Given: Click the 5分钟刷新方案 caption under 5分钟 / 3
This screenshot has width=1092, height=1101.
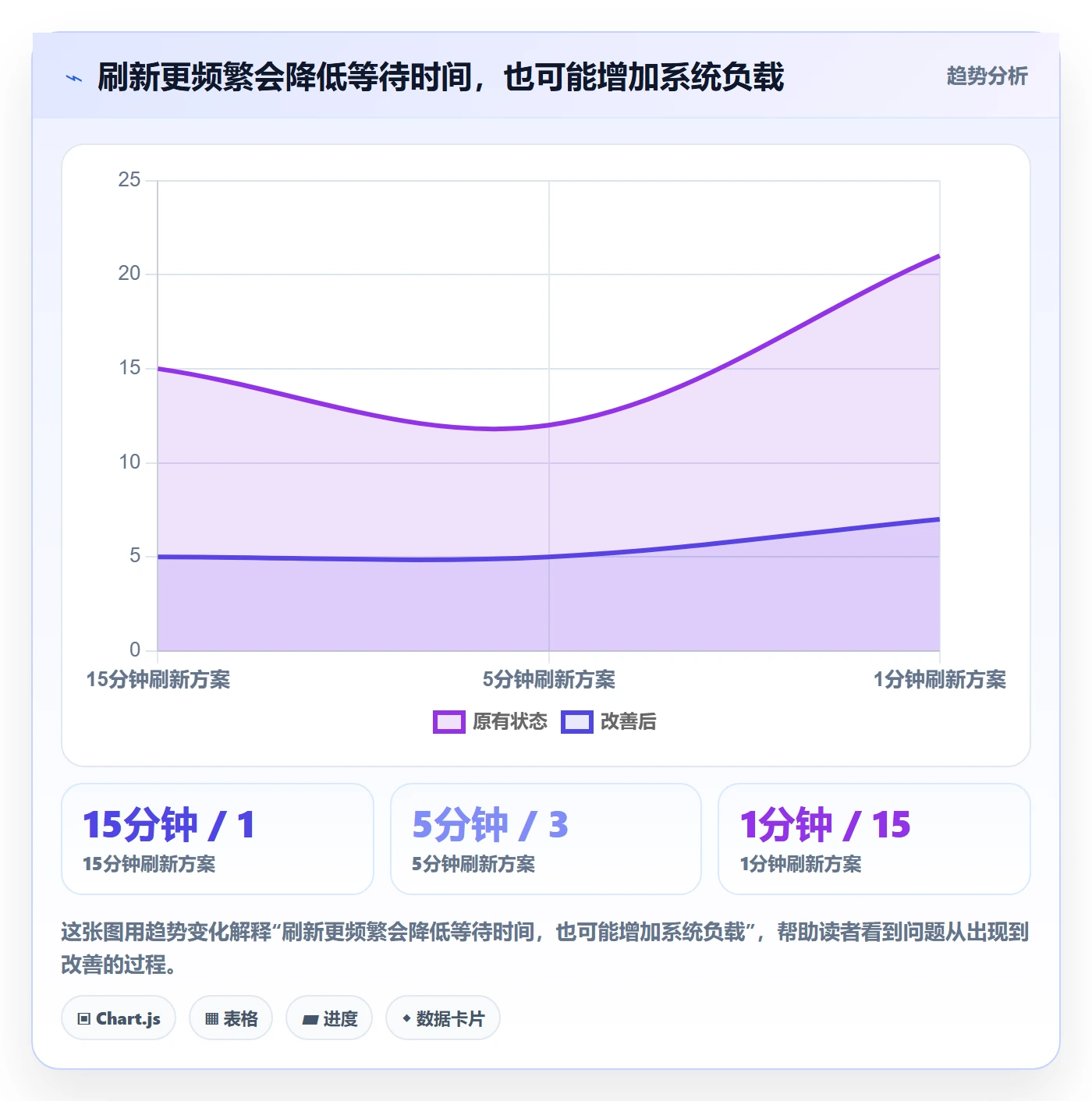Looking at the screenshot, I should (473, 864).
